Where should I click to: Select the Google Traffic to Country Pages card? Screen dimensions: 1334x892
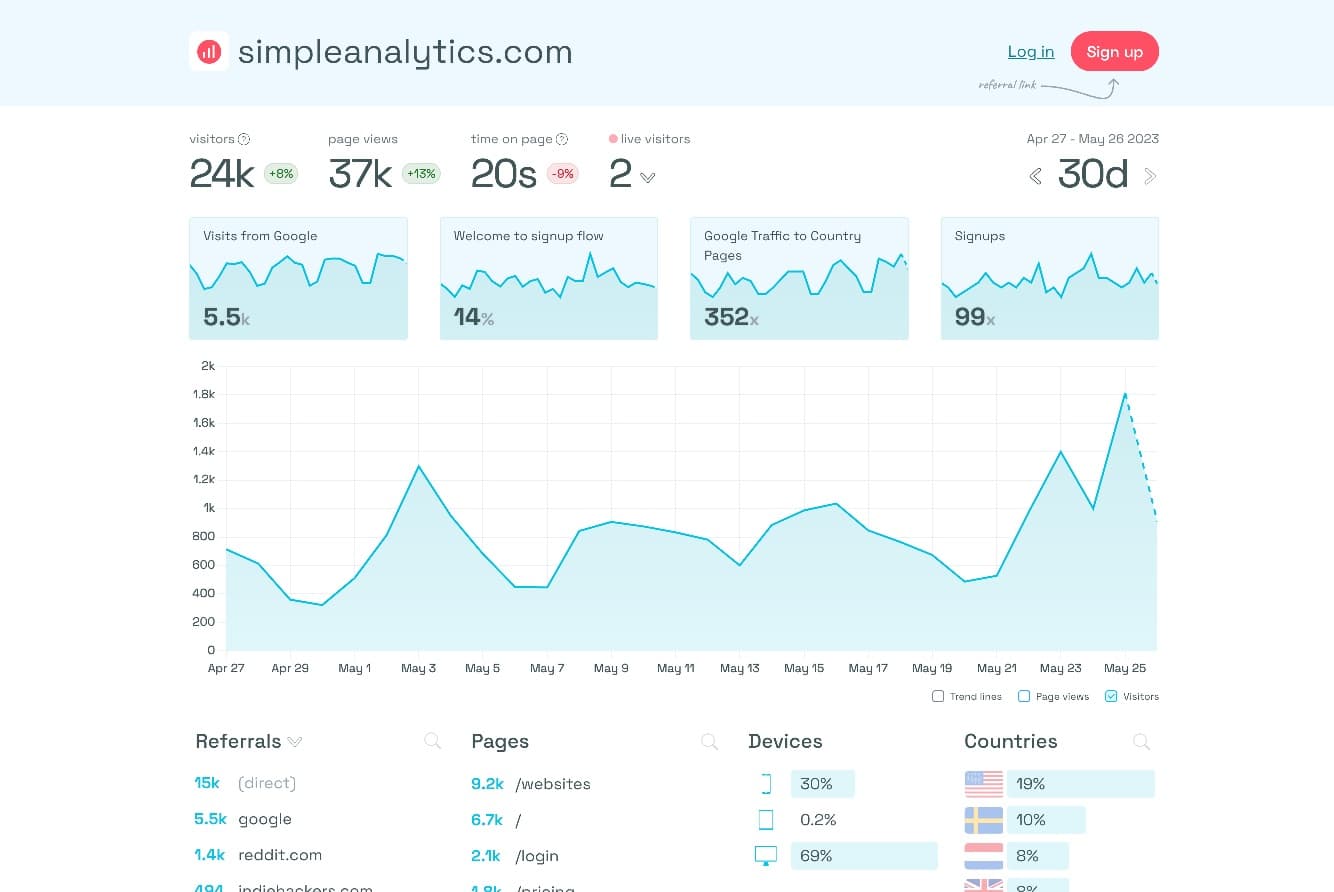(x=799, y=278)
